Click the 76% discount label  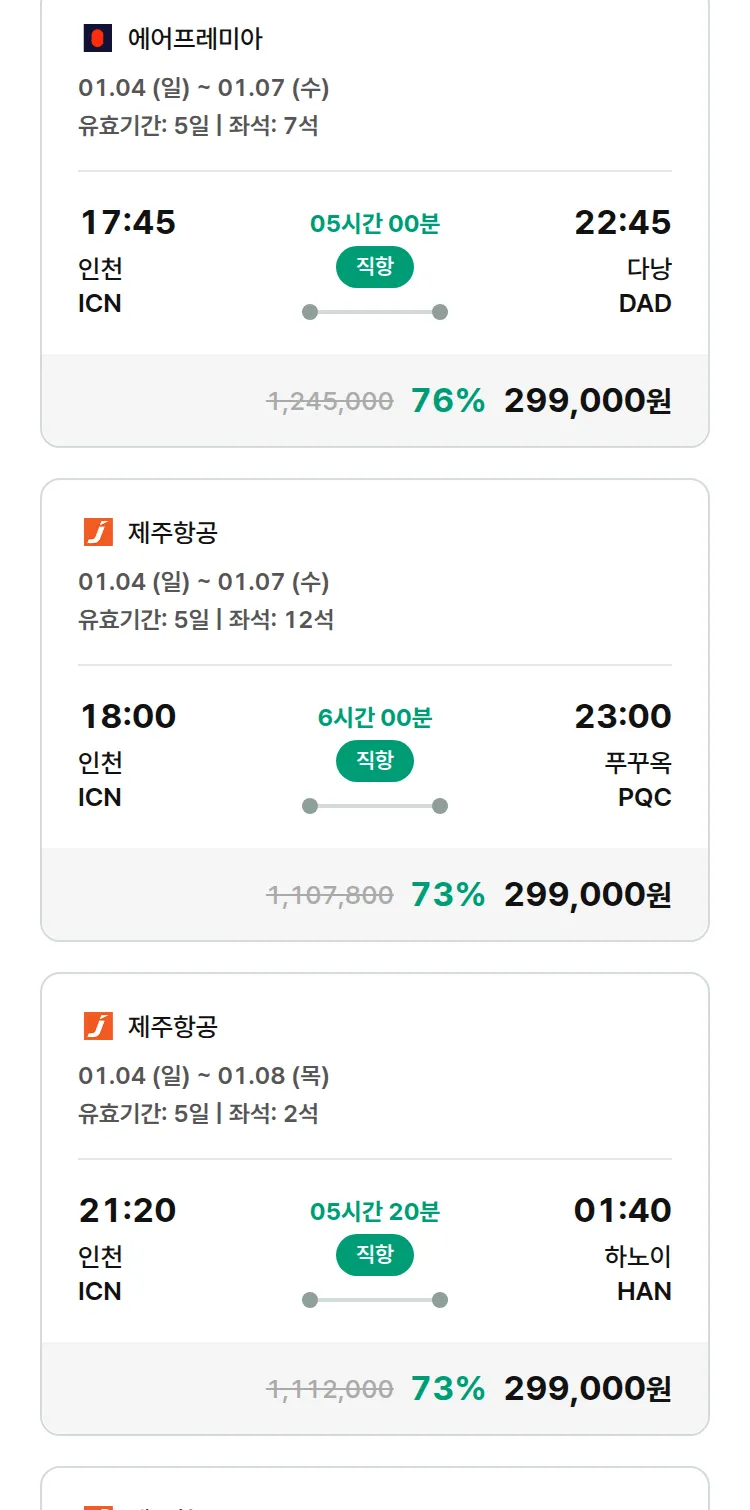(x=448, y=401)
